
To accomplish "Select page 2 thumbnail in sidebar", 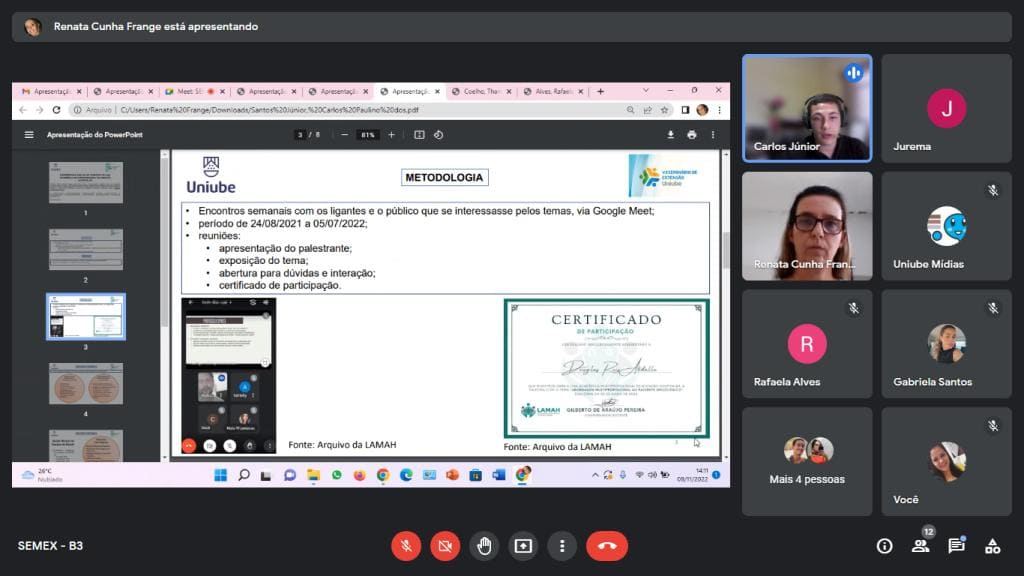I will click(x=86, y=249).
